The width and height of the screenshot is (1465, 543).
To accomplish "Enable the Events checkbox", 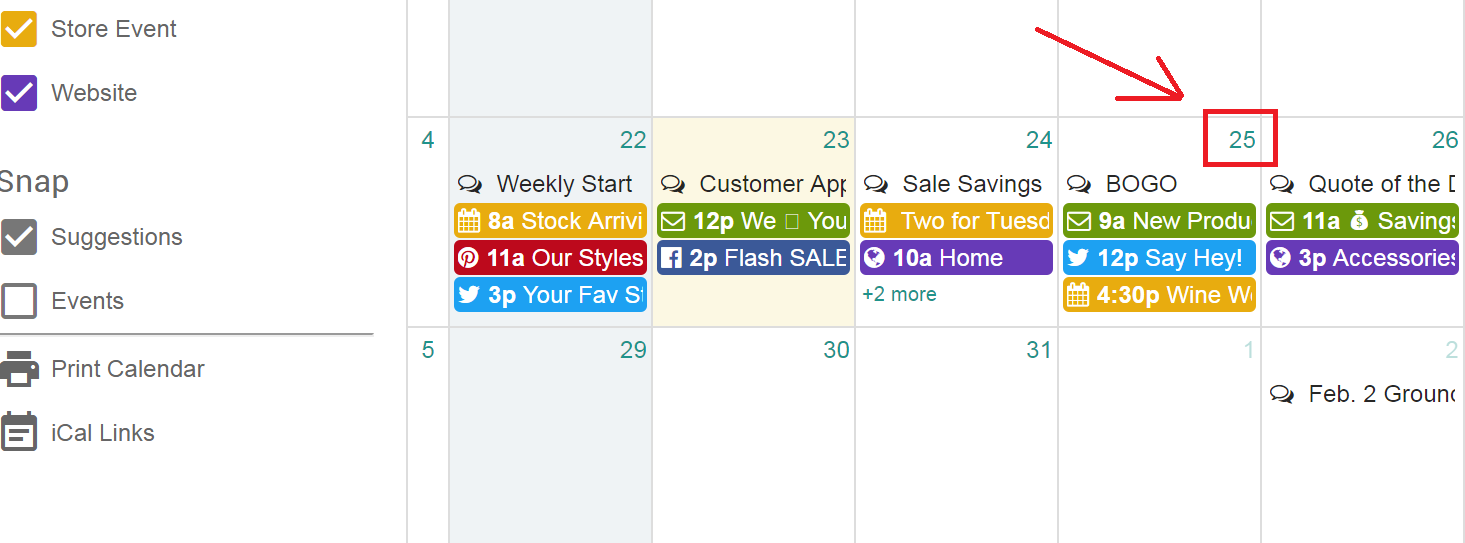I will [x=19, y=301].
